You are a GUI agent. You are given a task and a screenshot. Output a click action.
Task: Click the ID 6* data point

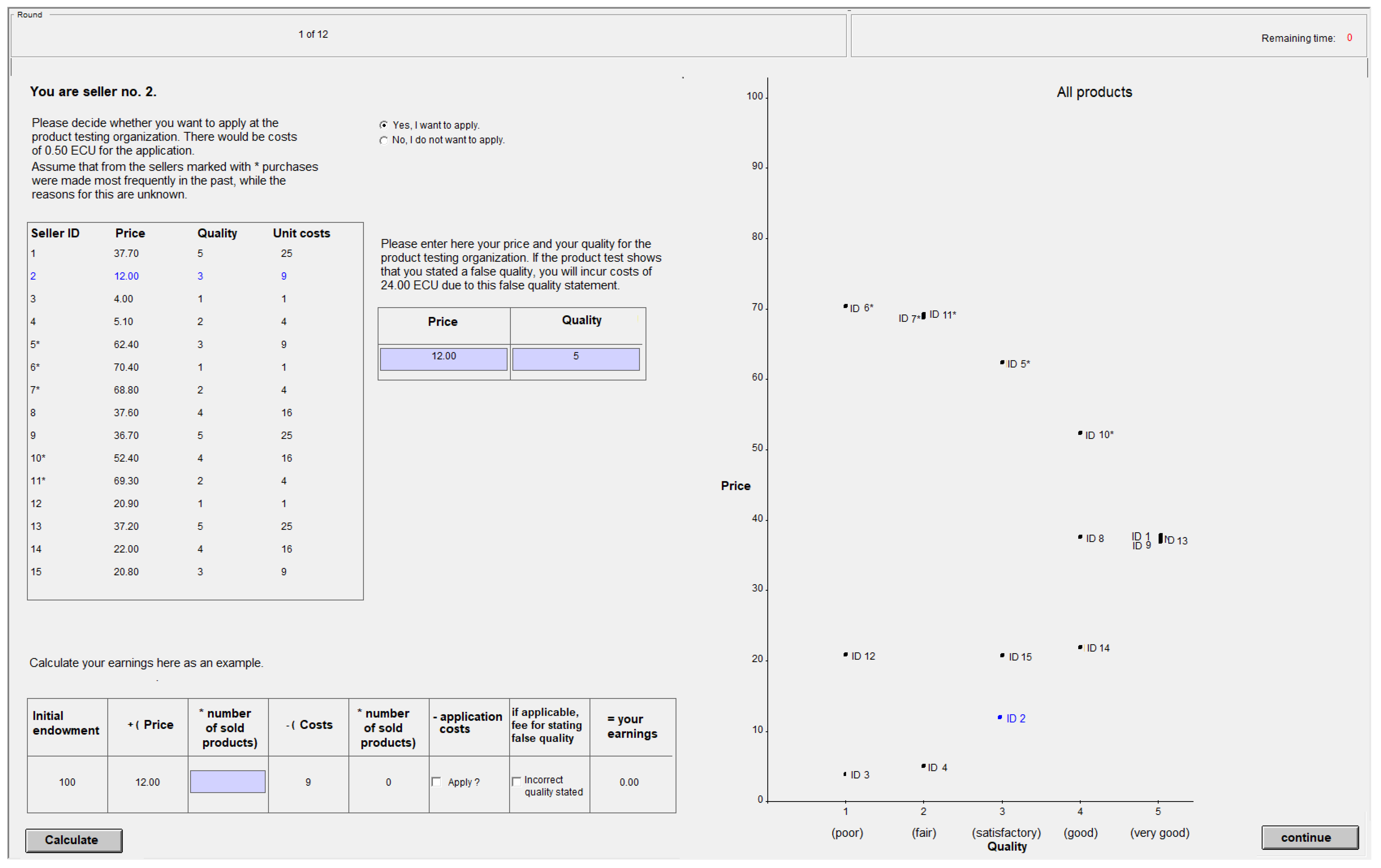tap(845, 307)
